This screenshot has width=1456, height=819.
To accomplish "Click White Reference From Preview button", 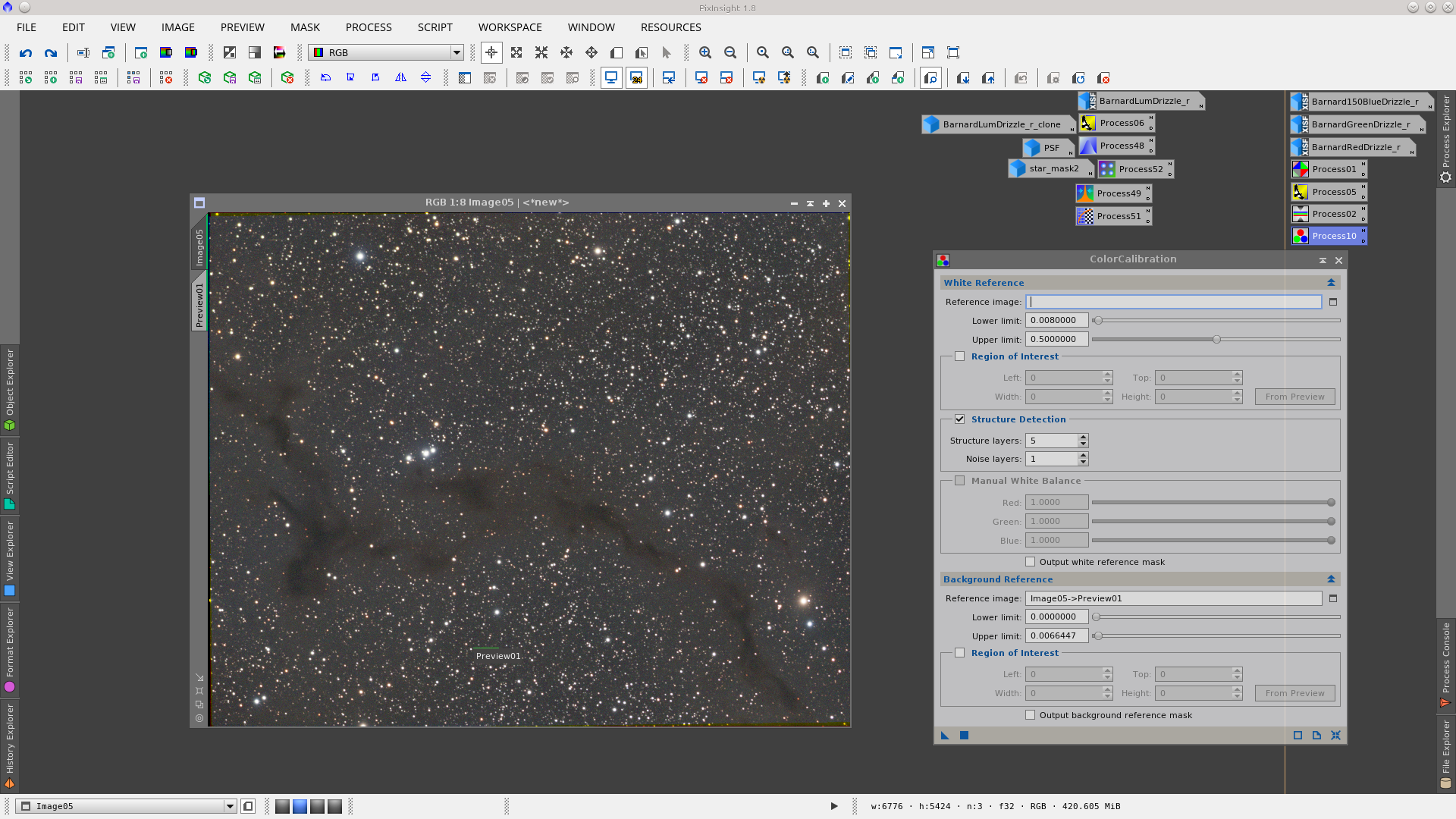I will pyautogui.click(x=1294, y=397).
